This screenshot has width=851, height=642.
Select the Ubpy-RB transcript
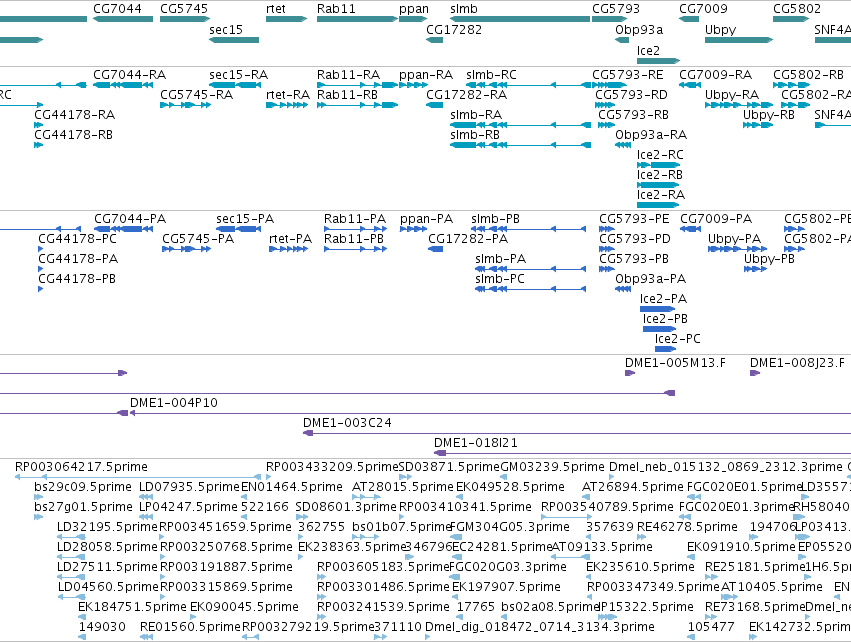click(758, 125)
